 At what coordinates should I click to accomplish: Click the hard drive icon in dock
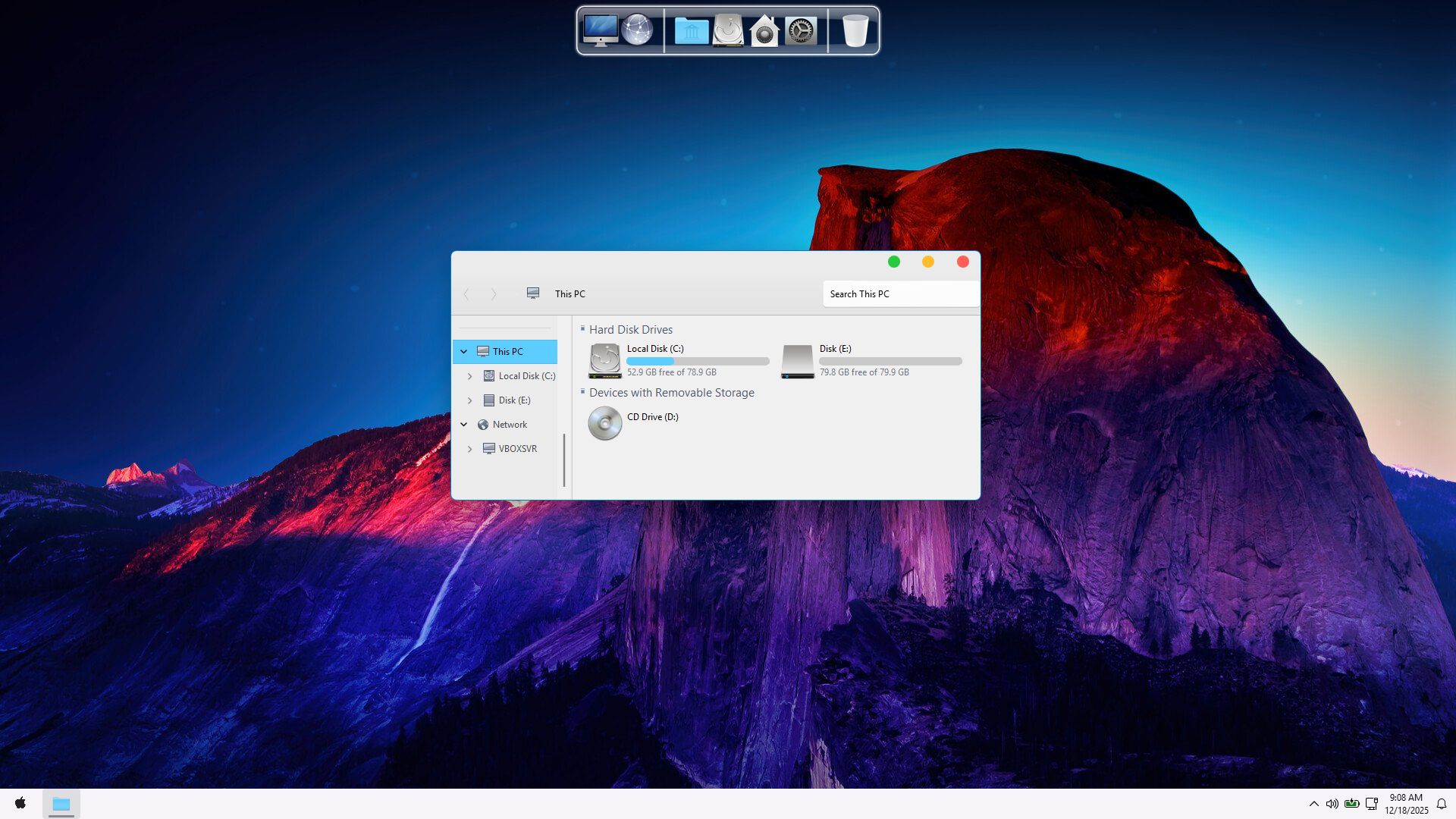(728, 30)
